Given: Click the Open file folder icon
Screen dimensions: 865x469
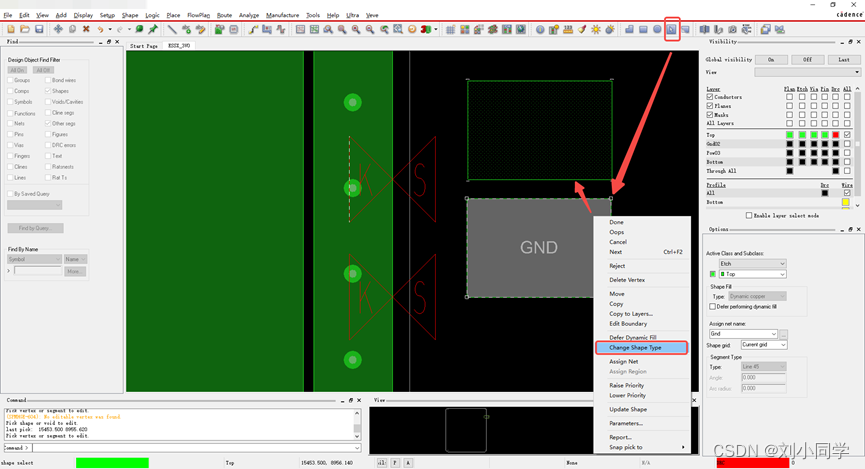Looking at the screenshot, I should coord(25,29).
